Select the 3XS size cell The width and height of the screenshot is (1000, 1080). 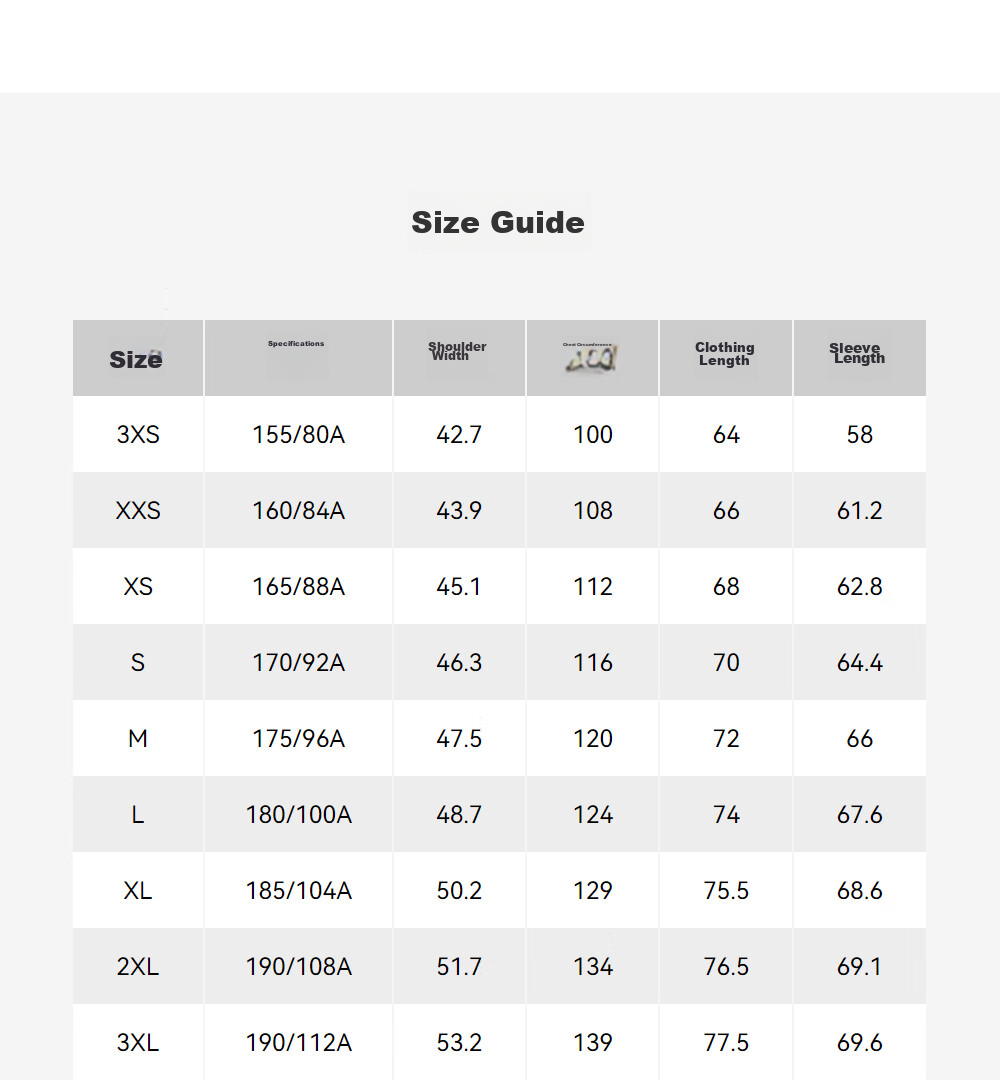[138, 435]
